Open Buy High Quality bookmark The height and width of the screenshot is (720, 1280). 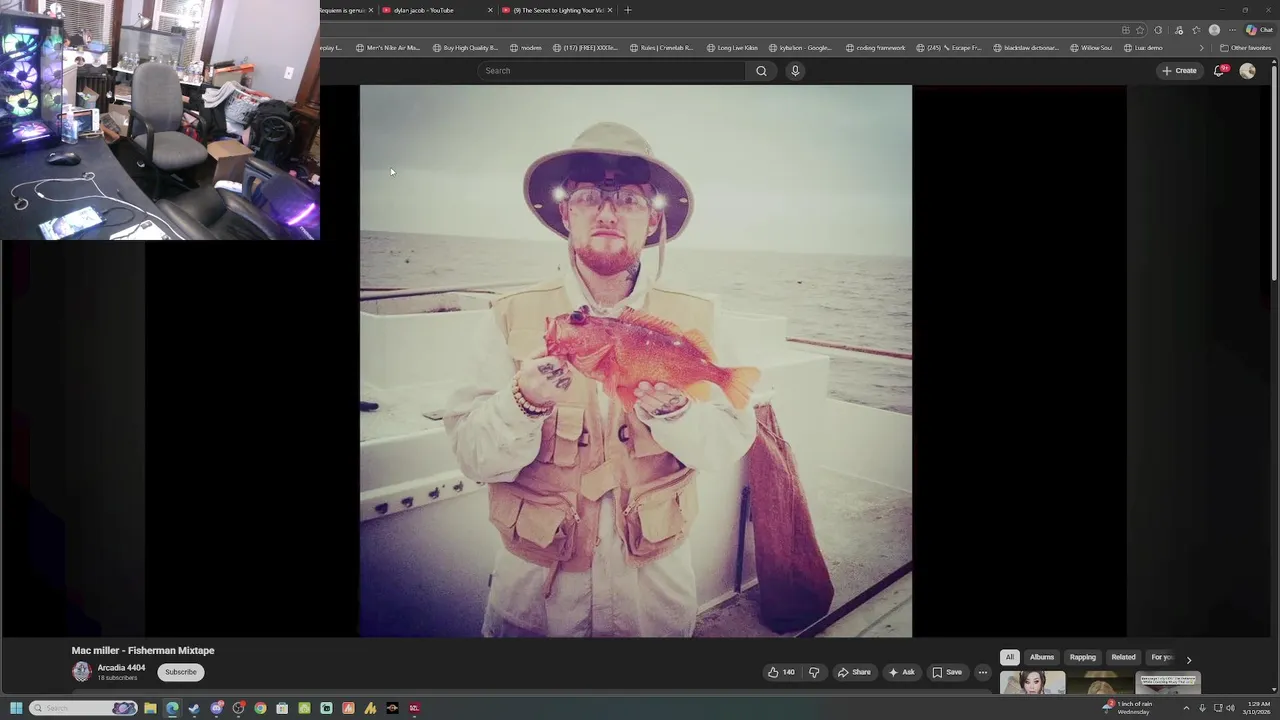tap(465, 48)
